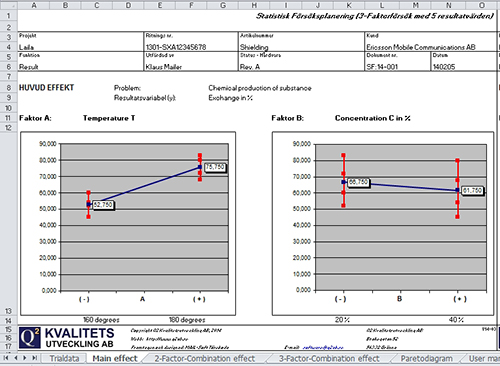Click the 61,750 data label in Faktor B chart
500x366 pixels.
coord(472,190)
